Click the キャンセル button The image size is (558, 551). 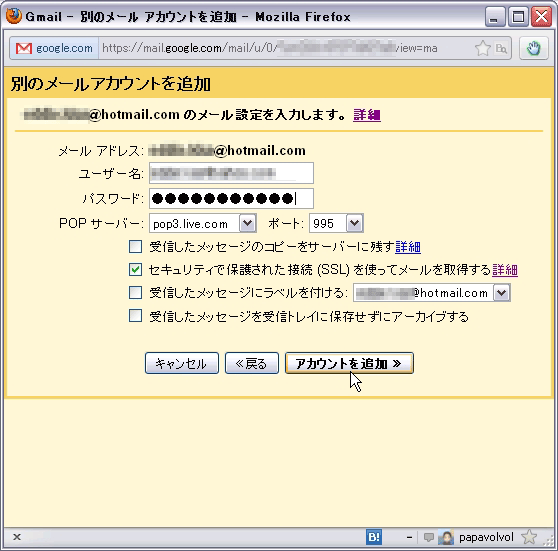pyautogui.click(x=182, y=363)
